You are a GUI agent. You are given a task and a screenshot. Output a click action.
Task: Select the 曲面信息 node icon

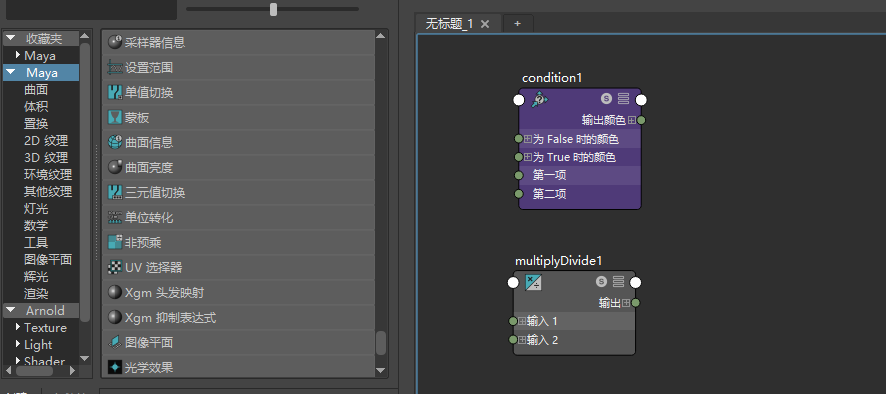coord(115,142)
